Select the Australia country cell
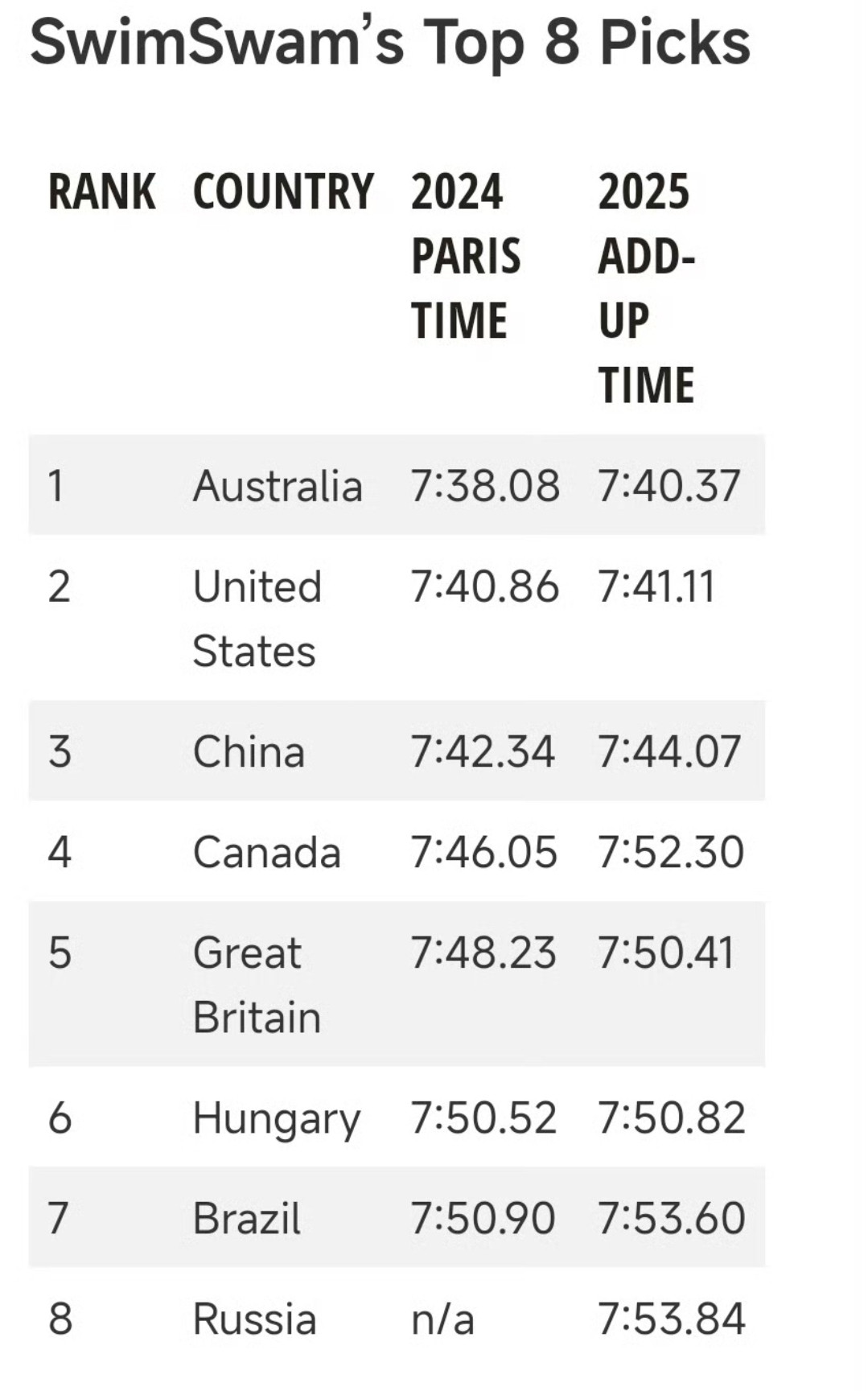Viewport: 868px width, 1391px height. tap(278, 486)
